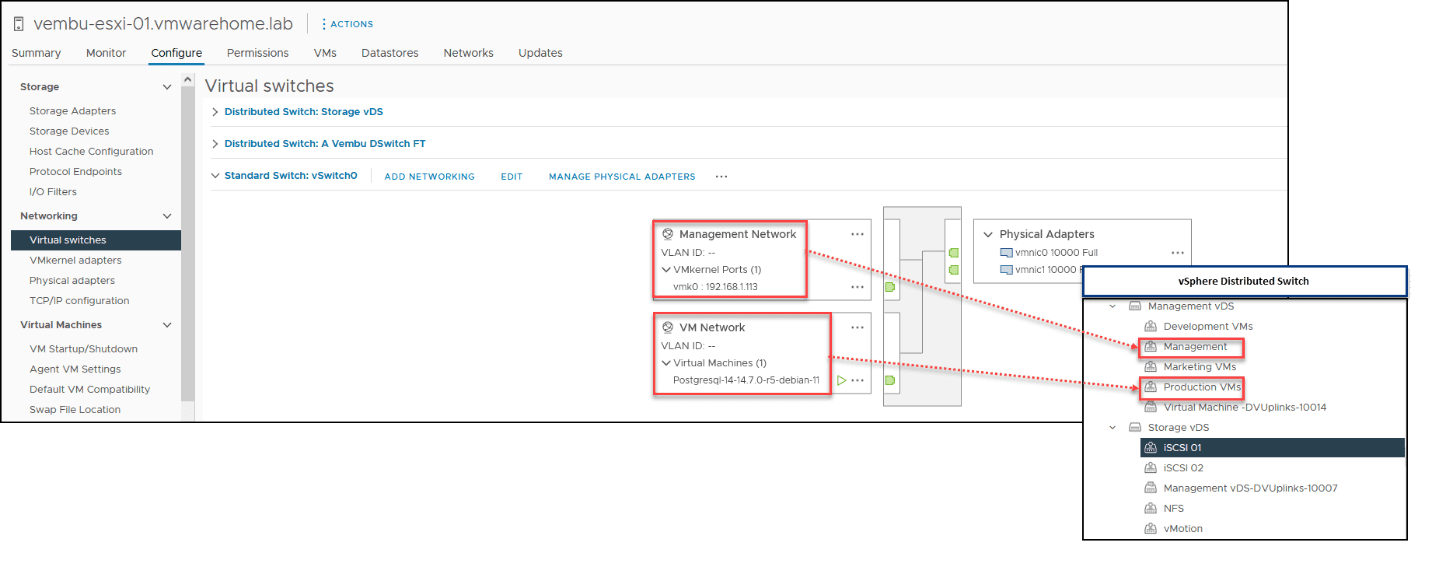Open Host Cache Configuration
Image resolution: width=1439 pixels, height=567 pixels.
pyautogui.click(x=91, y=151)
